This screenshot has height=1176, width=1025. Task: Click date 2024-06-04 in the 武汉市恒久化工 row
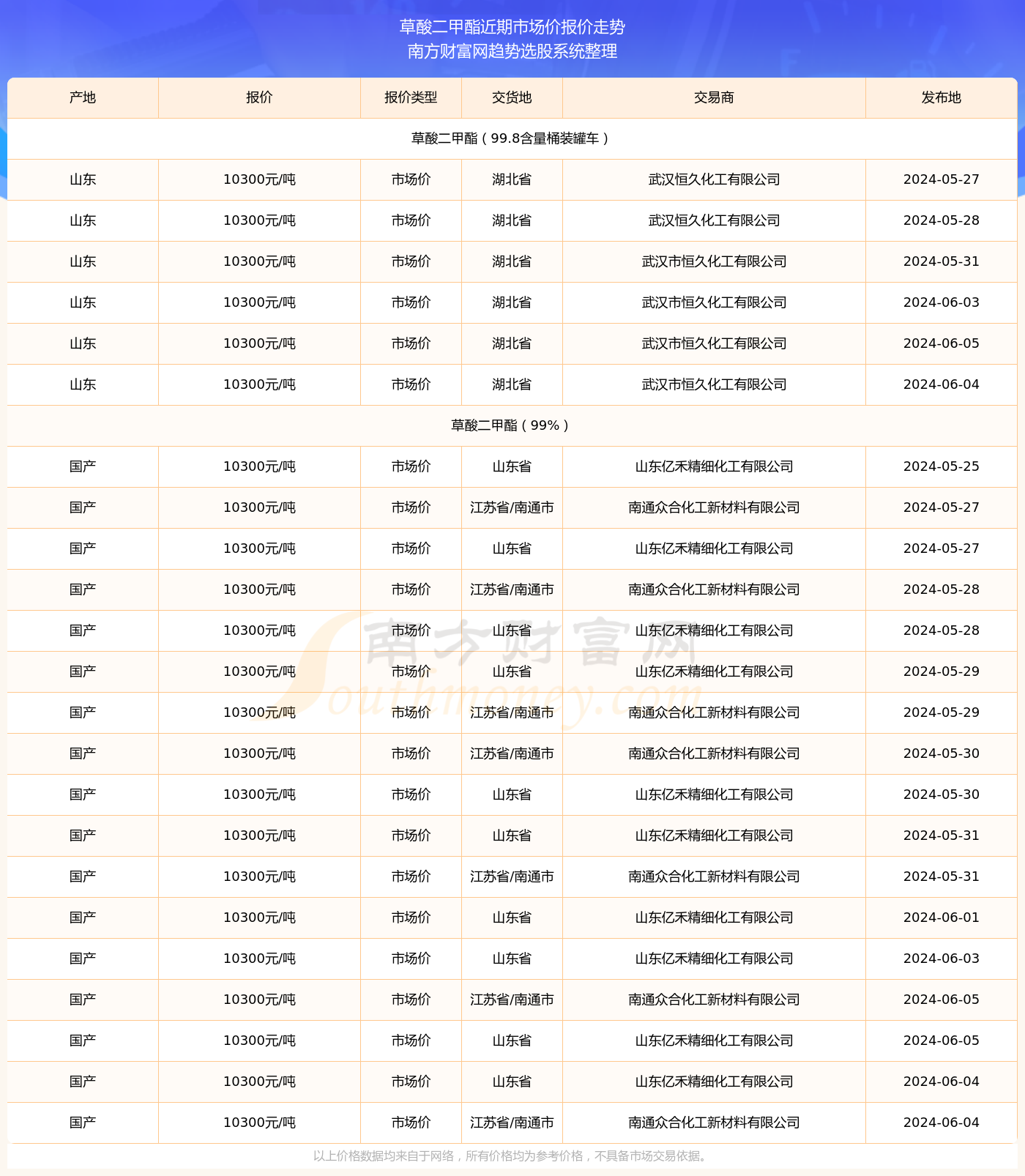pos(941,384)
